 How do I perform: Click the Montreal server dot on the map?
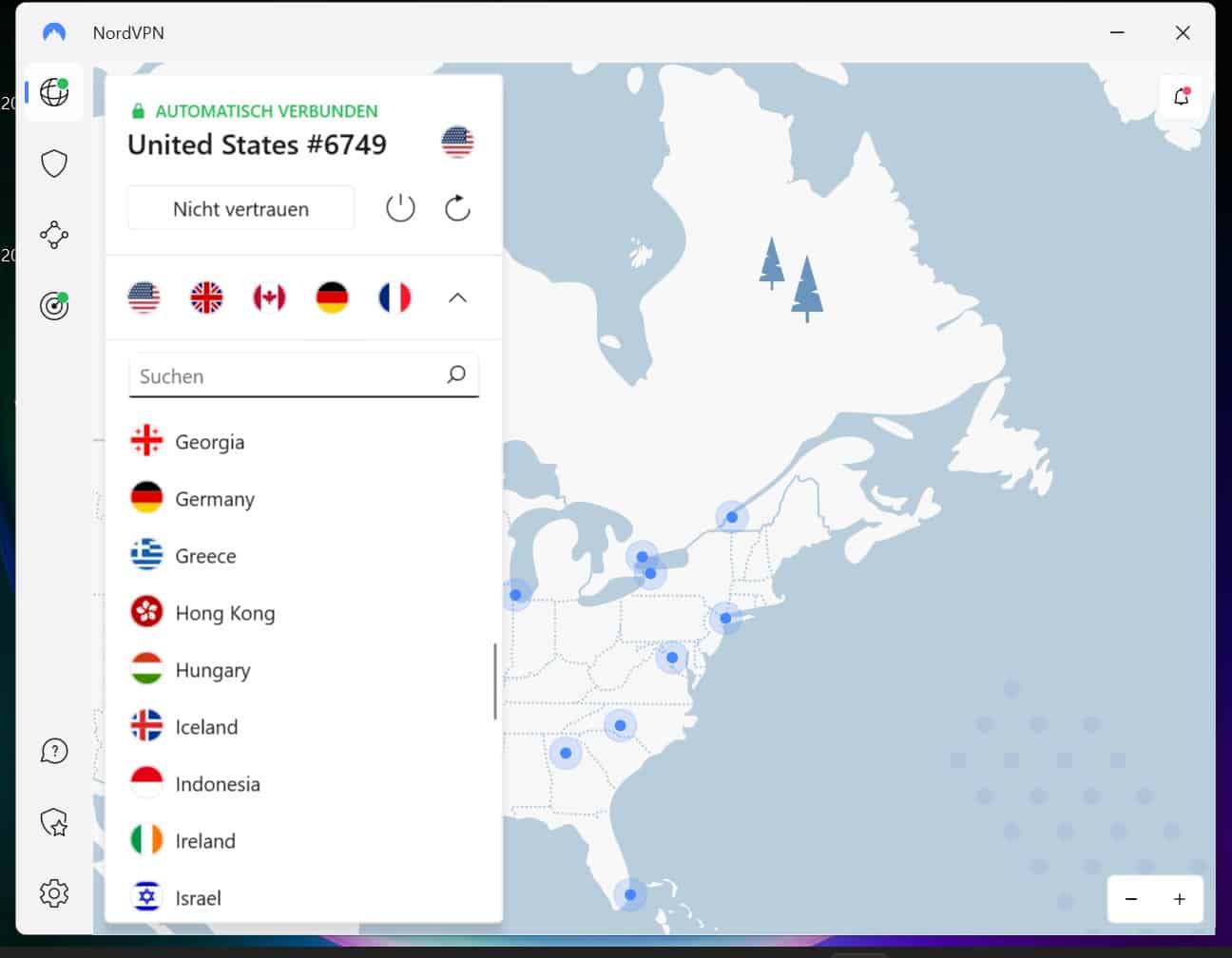732,517
